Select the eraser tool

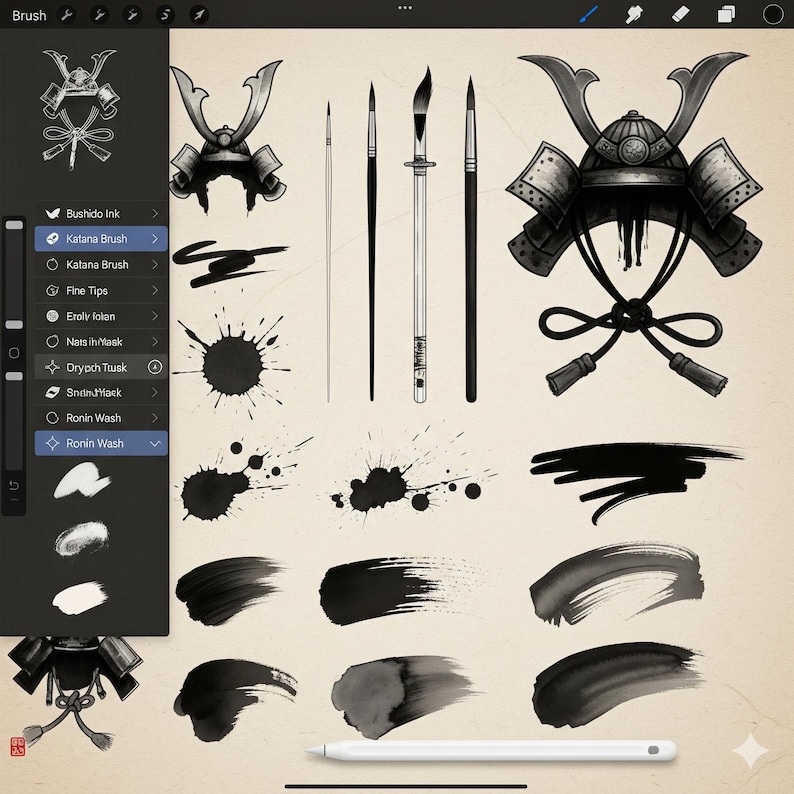pos(680,14)
